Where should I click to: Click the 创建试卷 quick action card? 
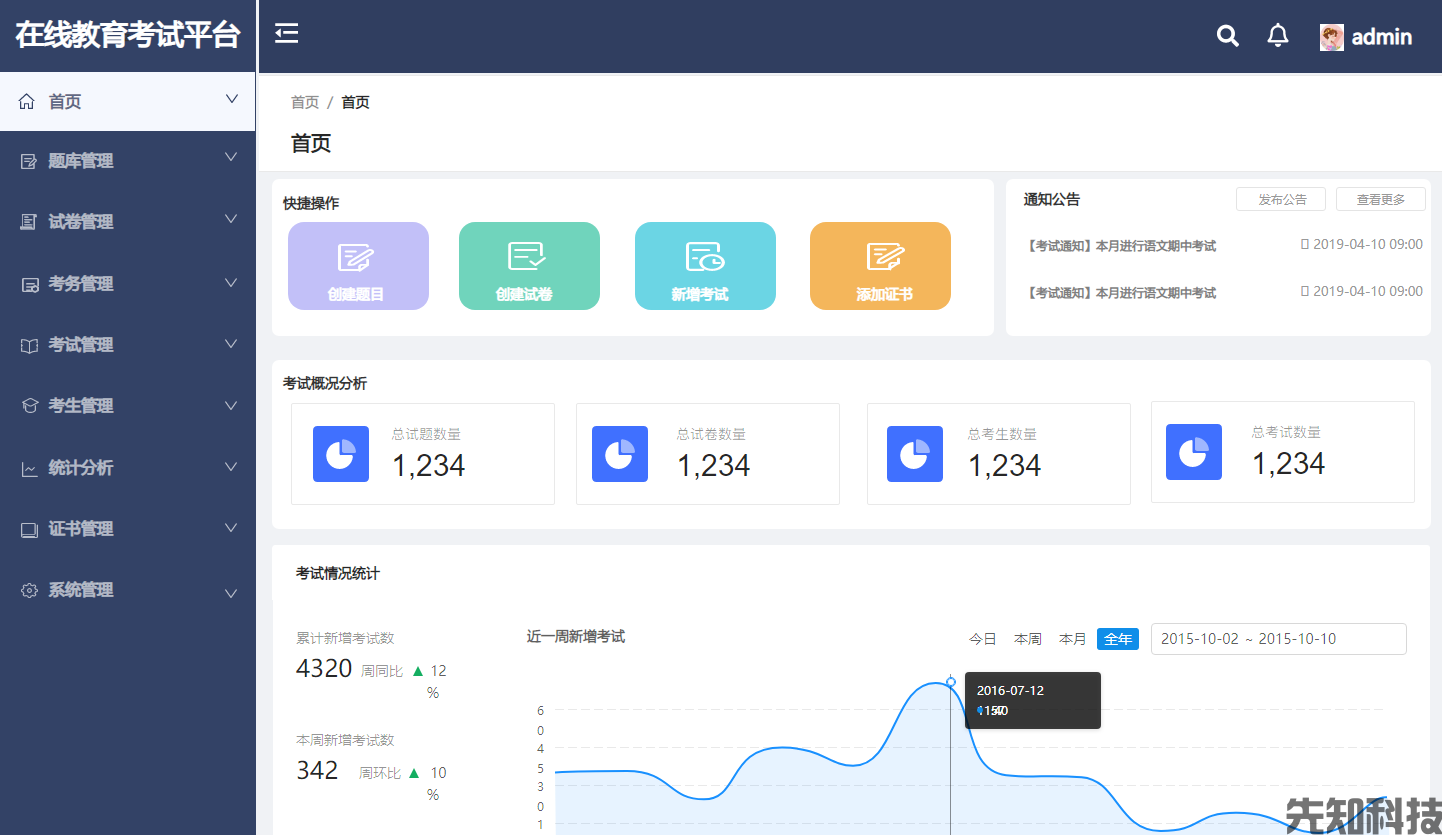pos(529,266)
